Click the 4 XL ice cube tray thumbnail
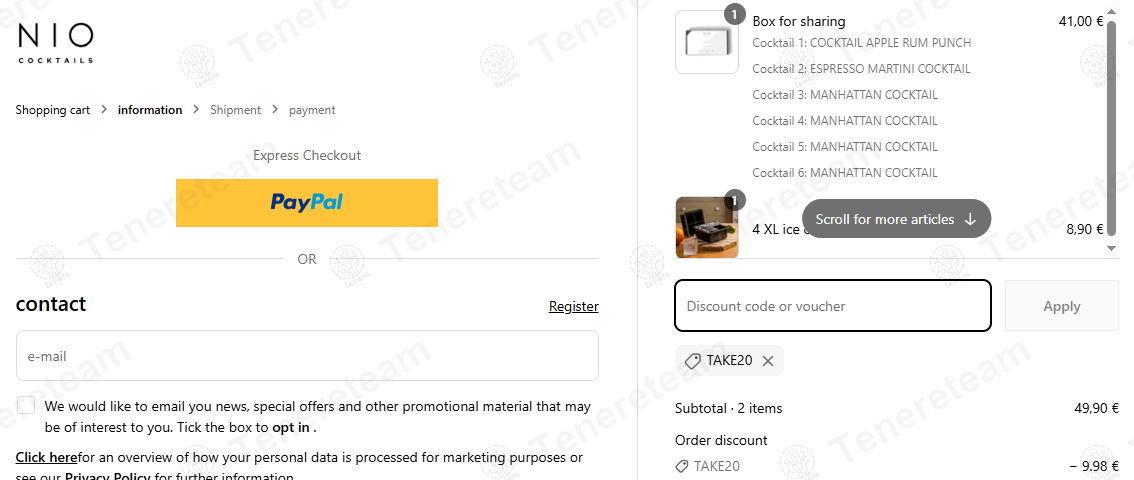1134x480 pixels. pyautogui.click(x=707, y=228)
